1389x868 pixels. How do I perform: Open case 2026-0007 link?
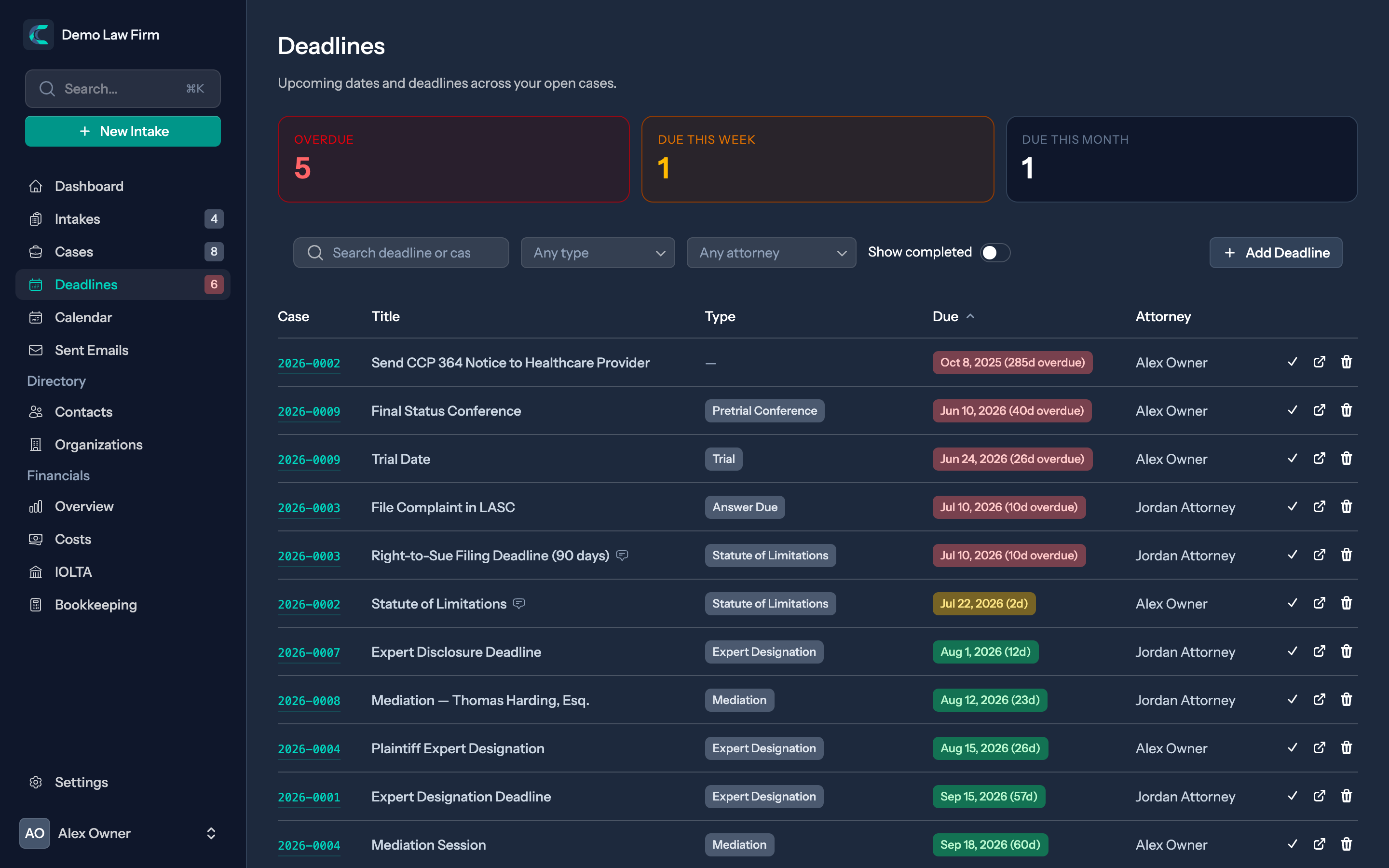(x=309, y=652)
